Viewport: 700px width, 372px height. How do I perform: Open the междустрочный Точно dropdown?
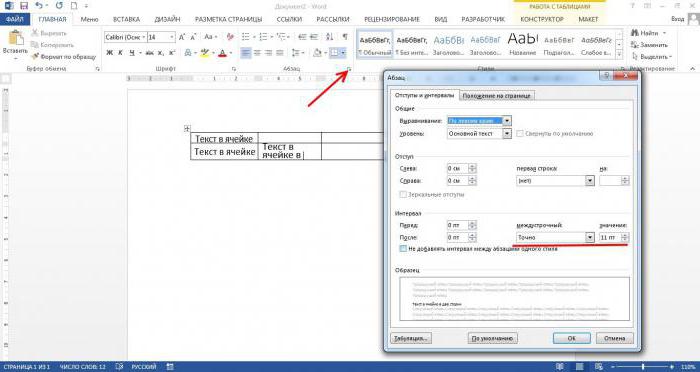590,238
